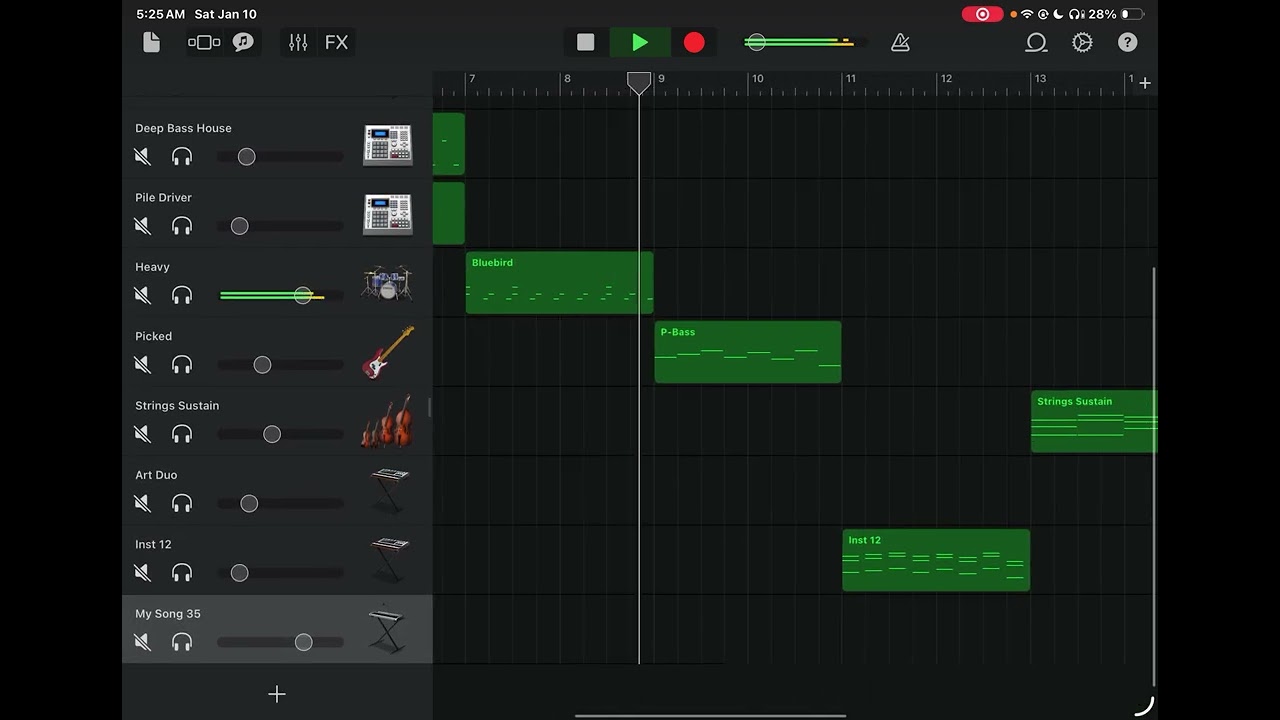Tap the screen recording indicator in status bar
Screen dimensions: 1280x720
(982, 14)
